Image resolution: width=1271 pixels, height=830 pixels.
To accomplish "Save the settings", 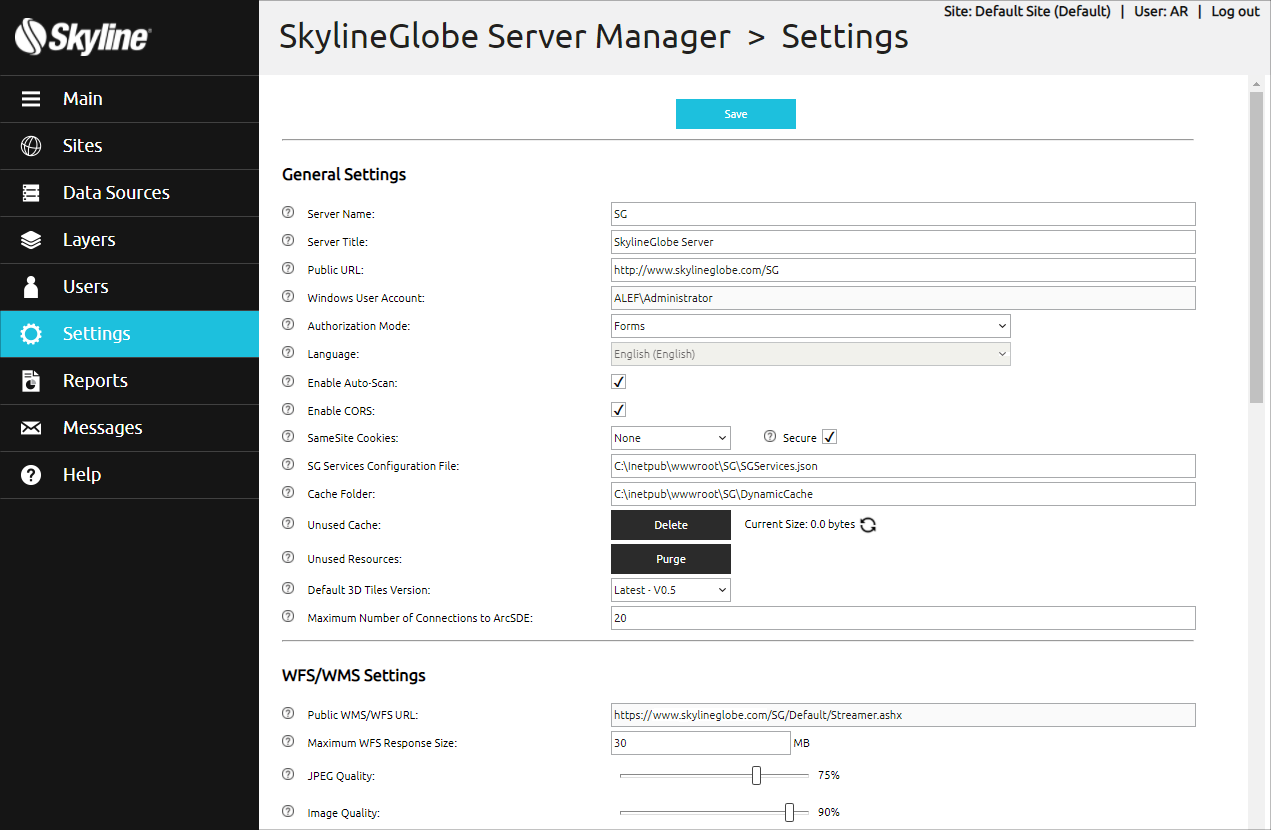I will pos(736,114).
